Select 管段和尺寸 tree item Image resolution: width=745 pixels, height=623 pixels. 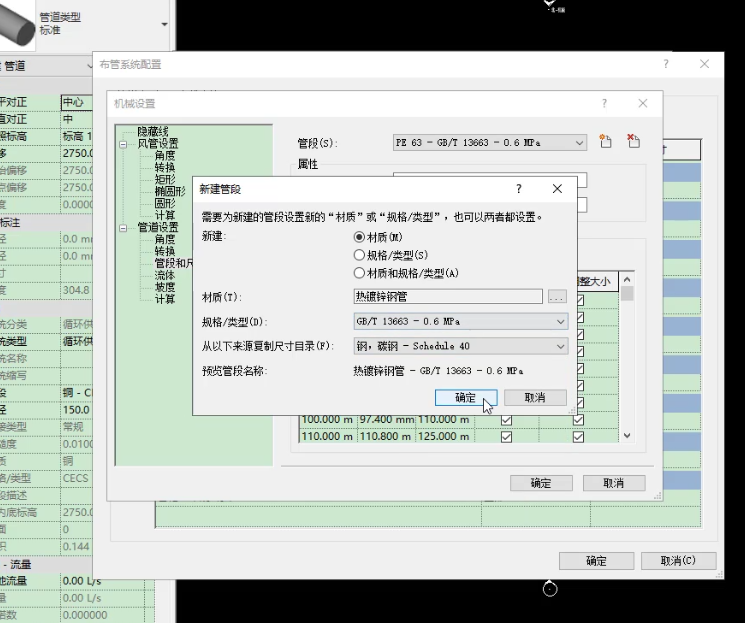[x=173, y=263]
